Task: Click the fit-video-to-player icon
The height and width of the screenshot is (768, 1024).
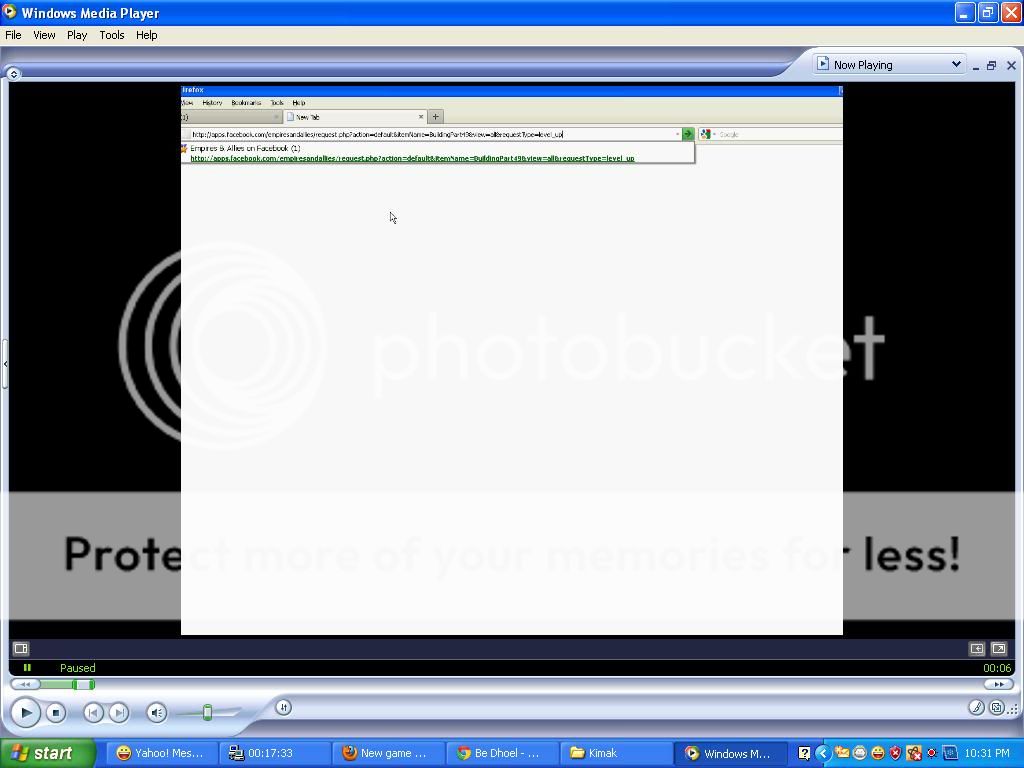Action: click(x=976, y=648)
